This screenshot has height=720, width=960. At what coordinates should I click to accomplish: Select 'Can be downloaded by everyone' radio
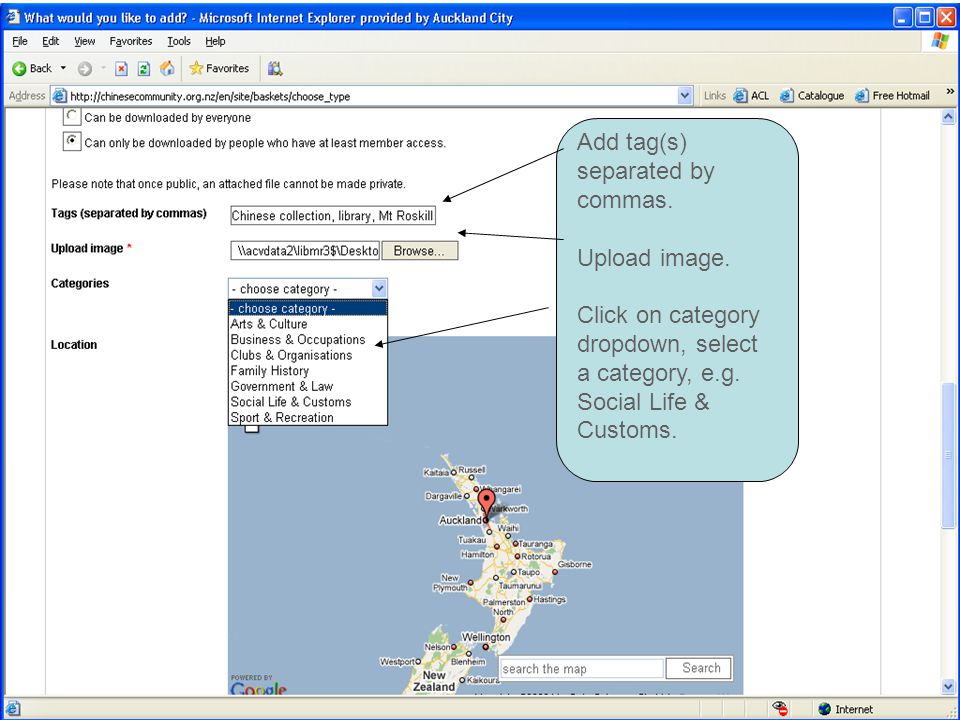72,116
